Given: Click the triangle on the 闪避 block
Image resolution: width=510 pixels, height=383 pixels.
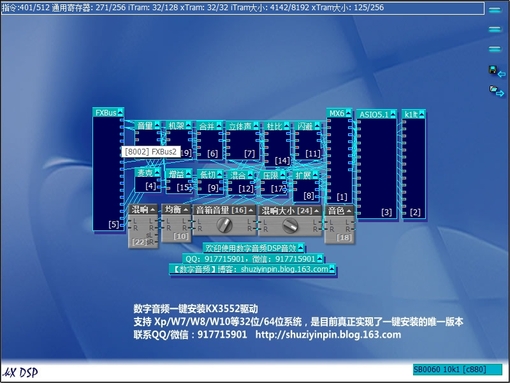Looking at the screenshot, I should (317, 126).
